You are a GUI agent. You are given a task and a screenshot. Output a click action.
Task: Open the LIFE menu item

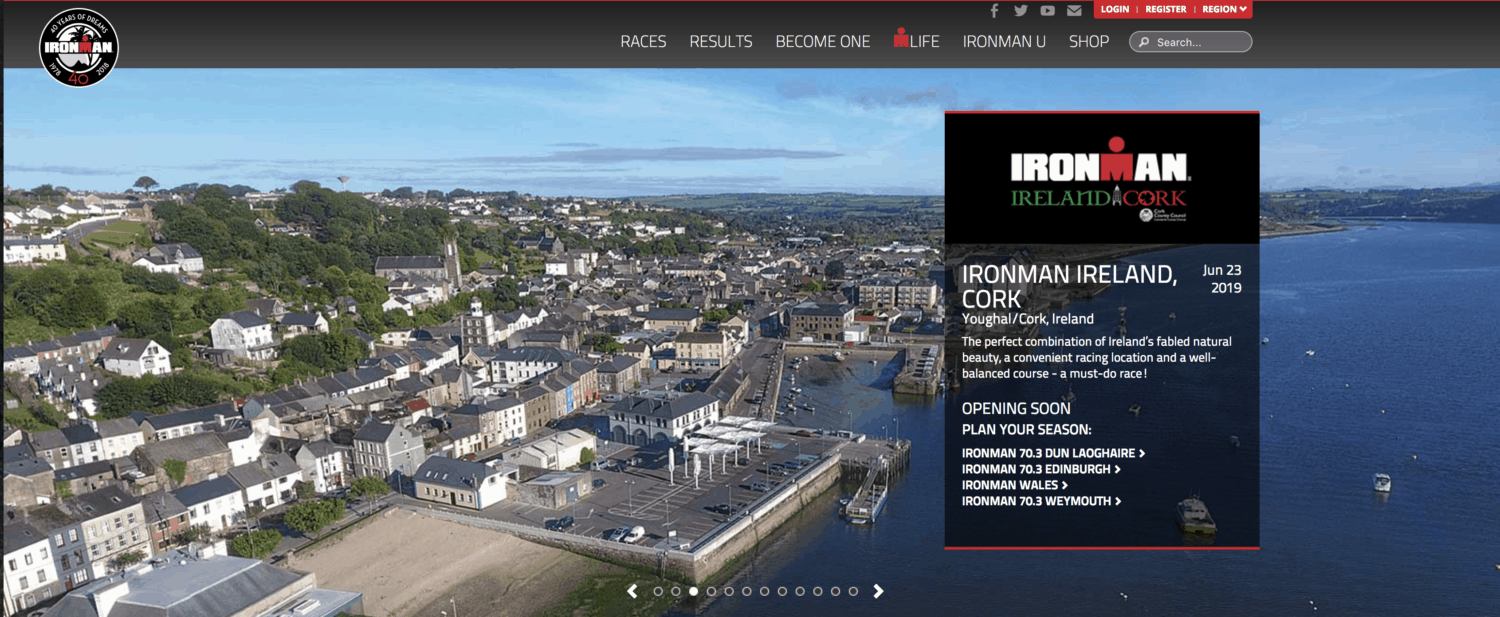(917, 40)
